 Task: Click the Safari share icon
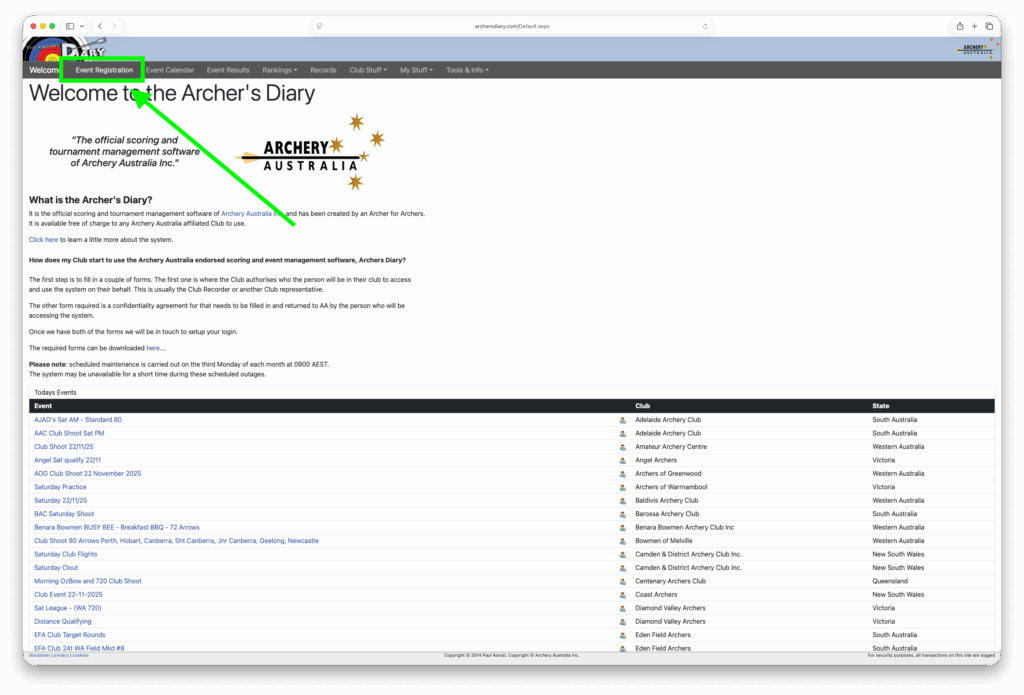click(x=960, y=26)
